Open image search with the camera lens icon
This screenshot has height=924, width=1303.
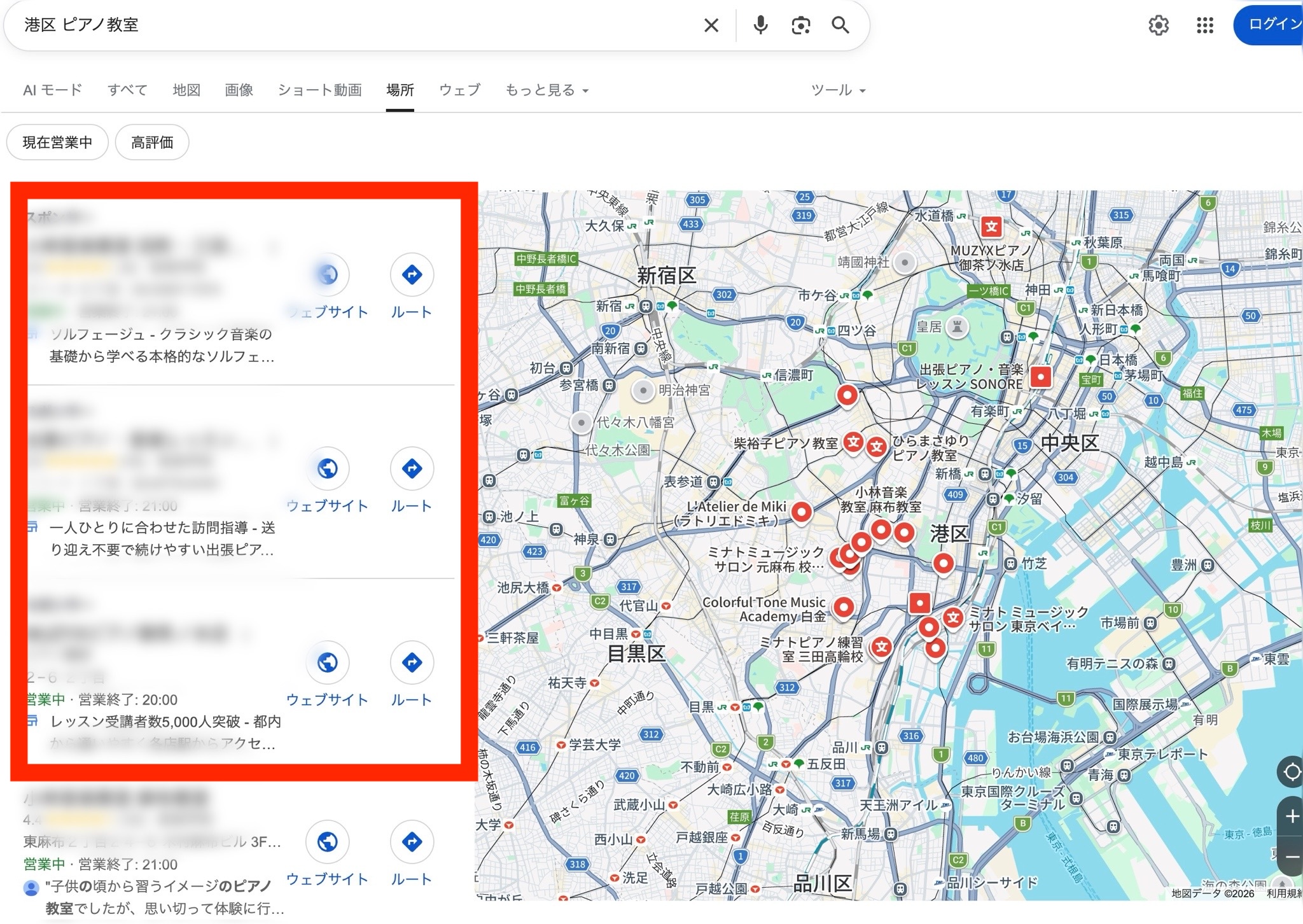(x=800, y=25)
